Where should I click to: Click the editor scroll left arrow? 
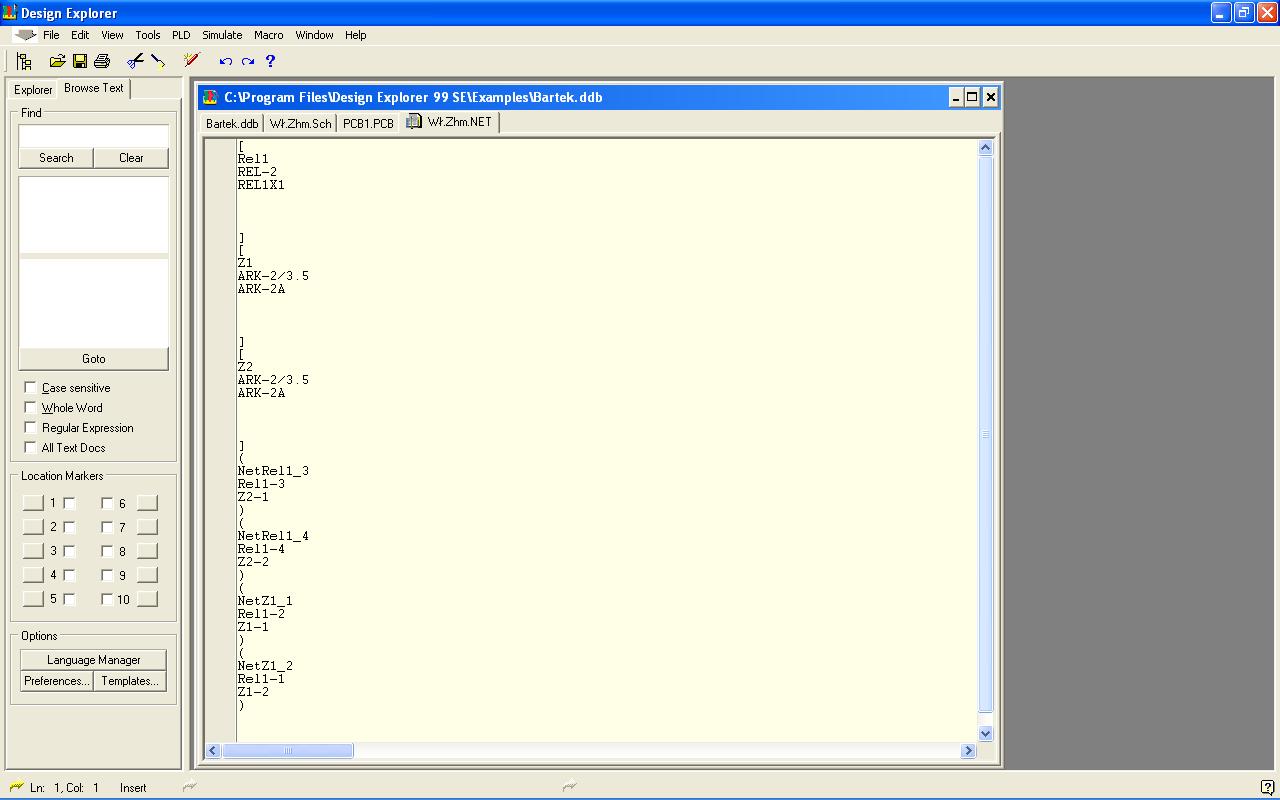coord(213,750)
